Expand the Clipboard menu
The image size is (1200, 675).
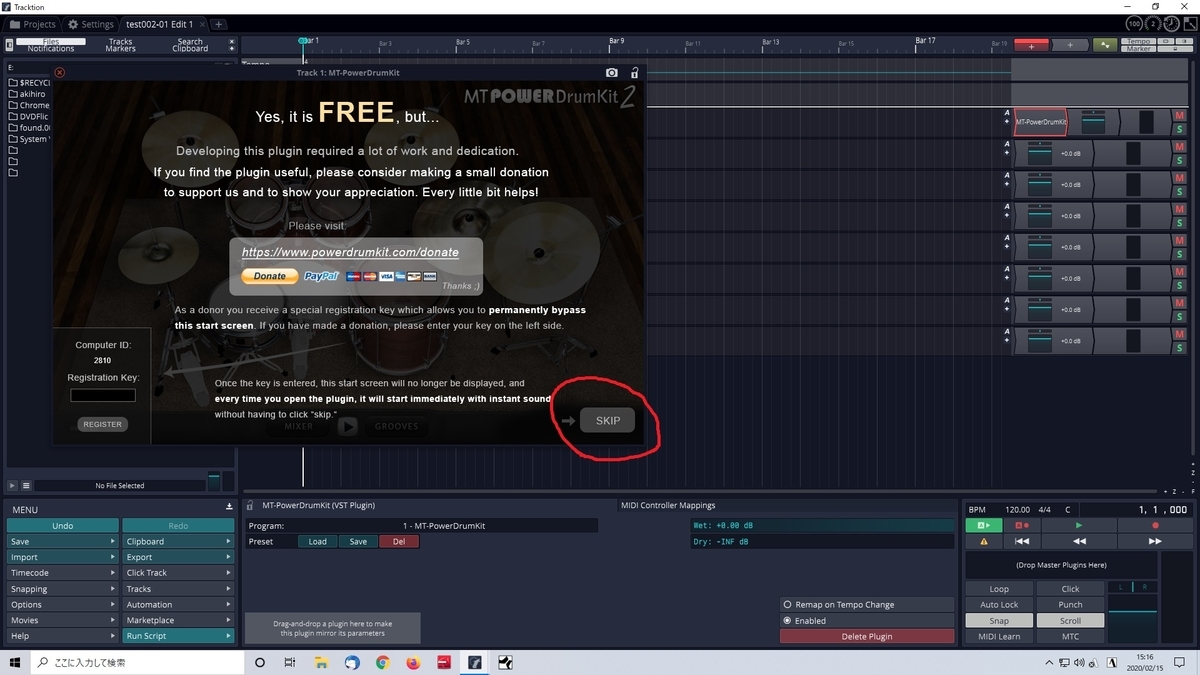click(x=178, y=541)
